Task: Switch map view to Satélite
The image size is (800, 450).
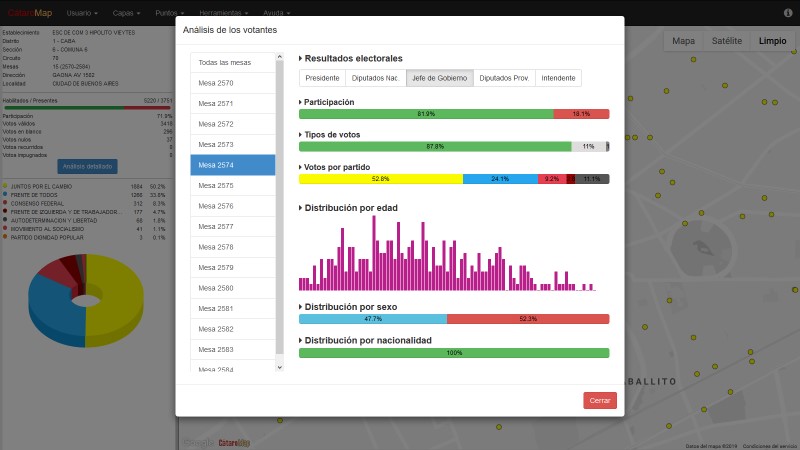Action: point(727,41)
